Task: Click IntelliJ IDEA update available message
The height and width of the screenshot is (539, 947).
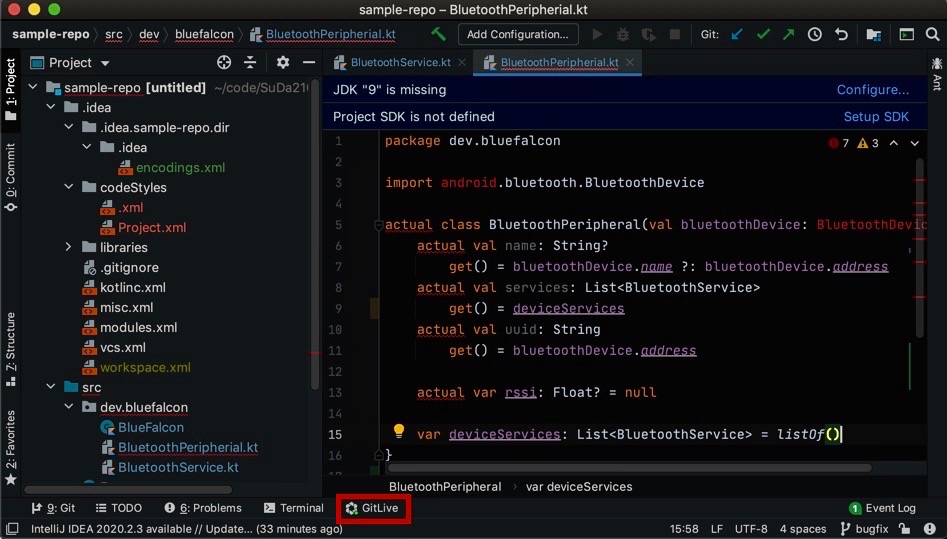Action: click(187, 529)
